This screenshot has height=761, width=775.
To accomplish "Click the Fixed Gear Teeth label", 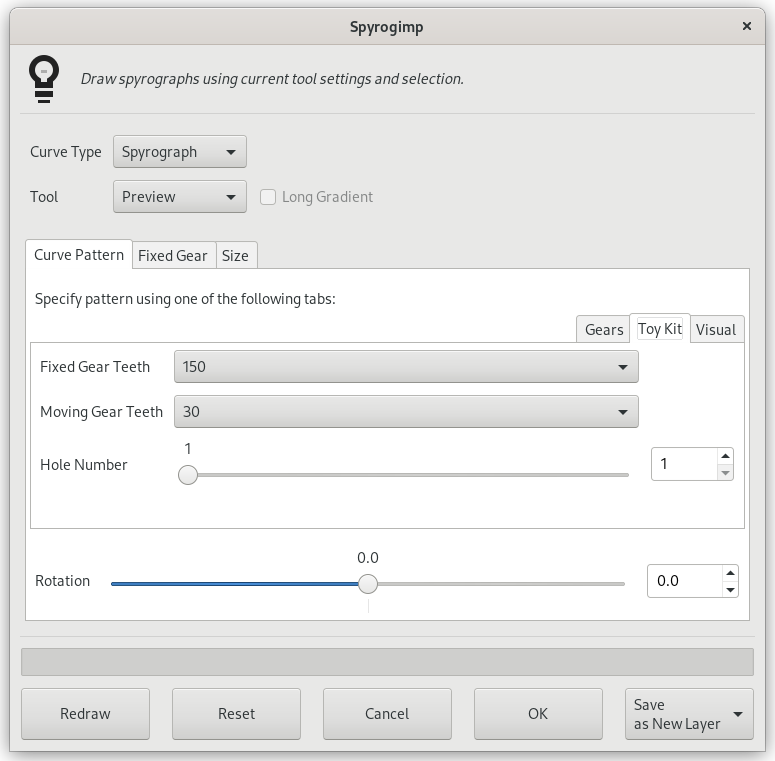I will [x=95, y=367].
